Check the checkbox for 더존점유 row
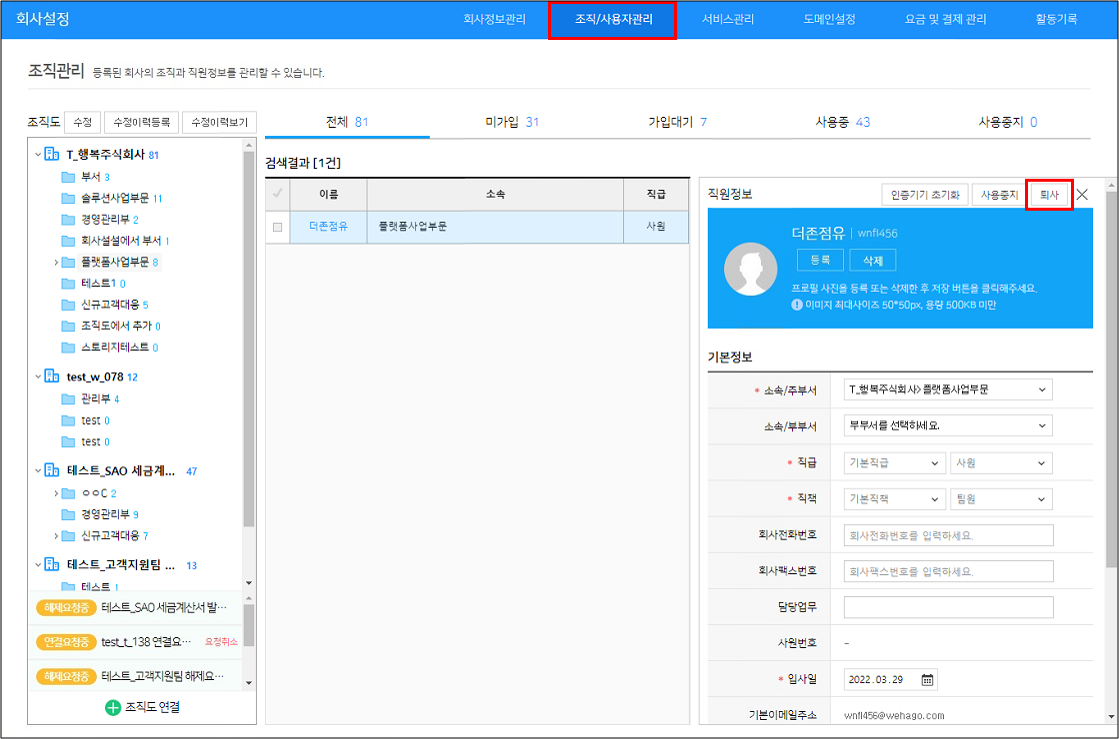The height and width of the screenshot is (739, 1119). pos(278,227)
